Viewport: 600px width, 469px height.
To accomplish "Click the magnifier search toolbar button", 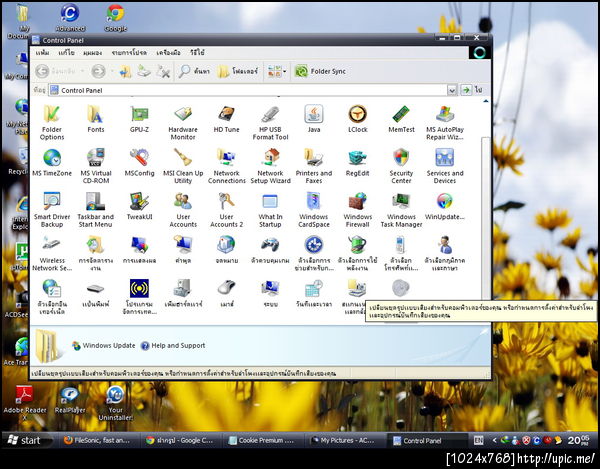I will pos(194,71).
